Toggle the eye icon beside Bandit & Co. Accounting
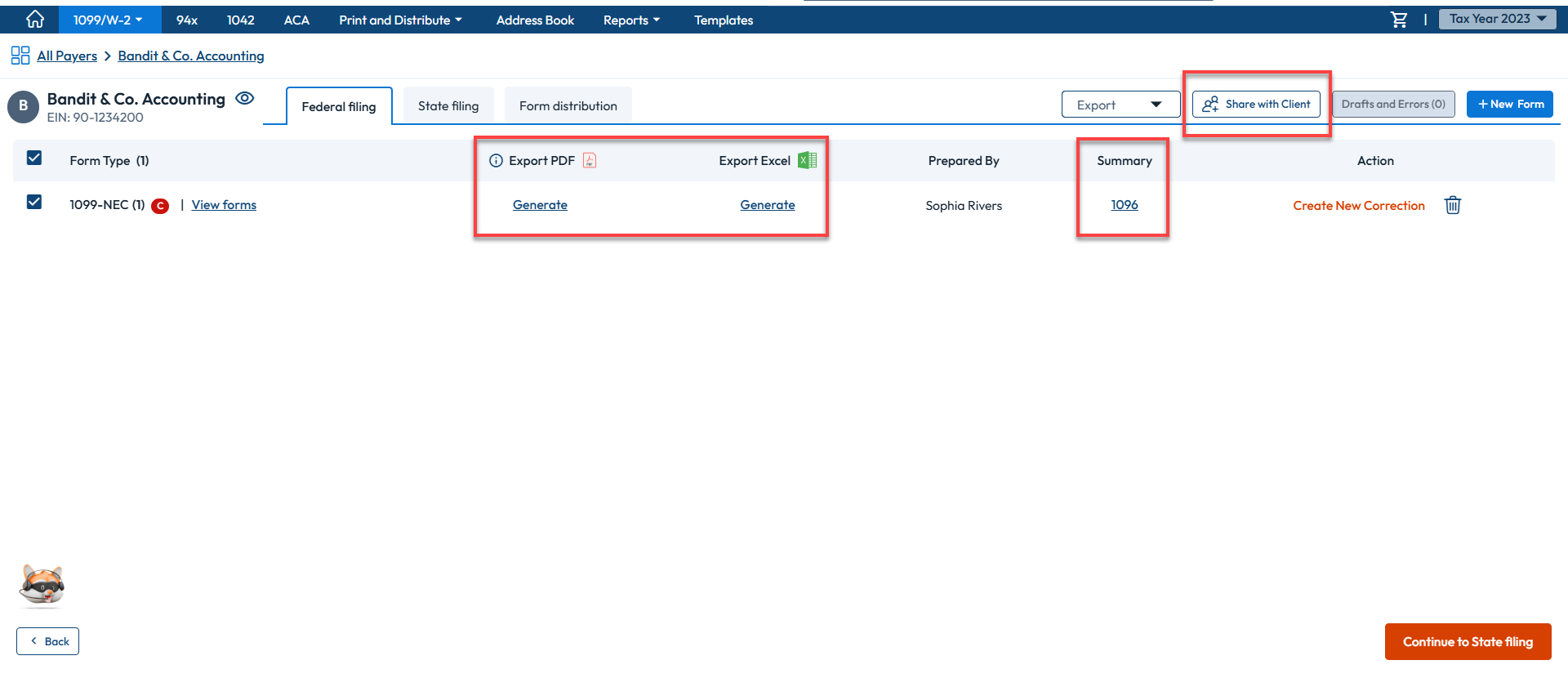The image size is (1568, 678). pyautogui.click(x=245, y=98)
